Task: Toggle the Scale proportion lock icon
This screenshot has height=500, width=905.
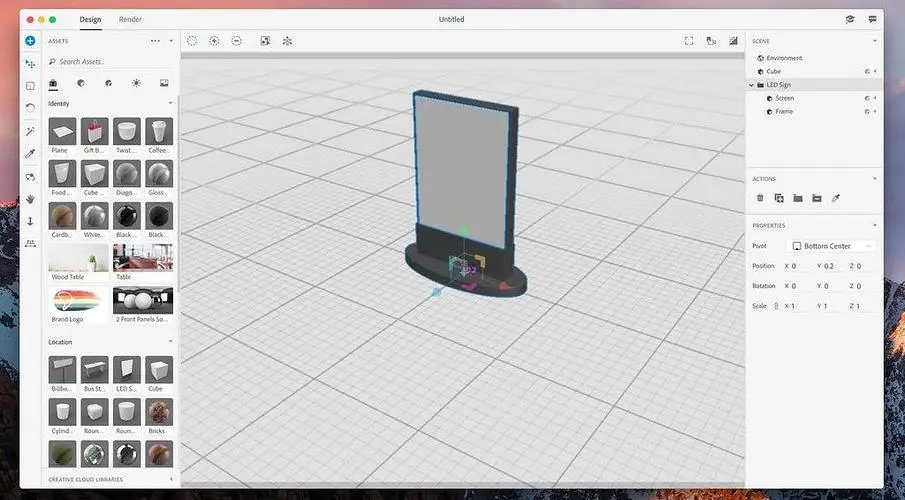Action: tap(776, 306)
